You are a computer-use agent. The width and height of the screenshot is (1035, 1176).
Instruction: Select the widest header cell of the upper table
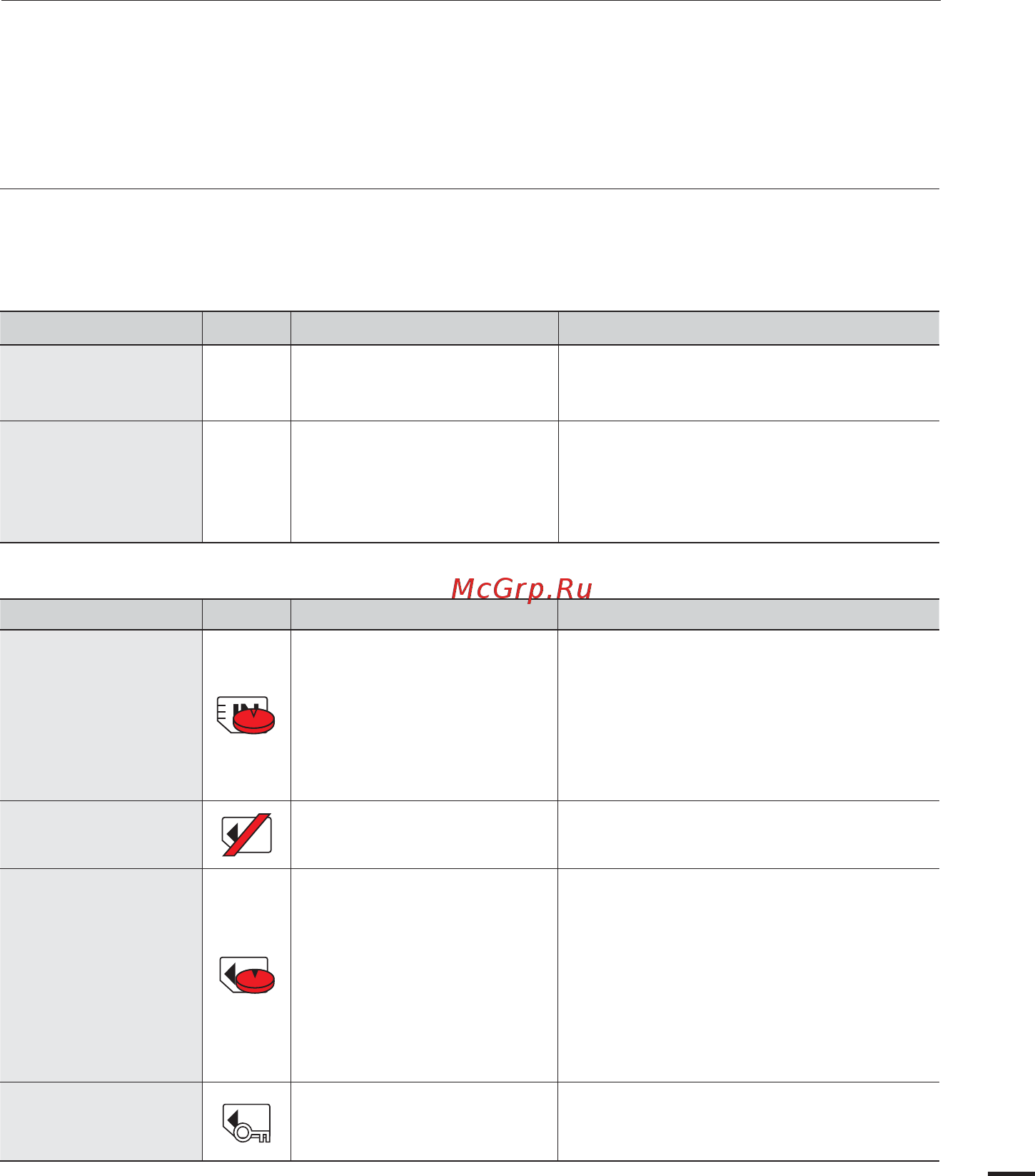749,328
